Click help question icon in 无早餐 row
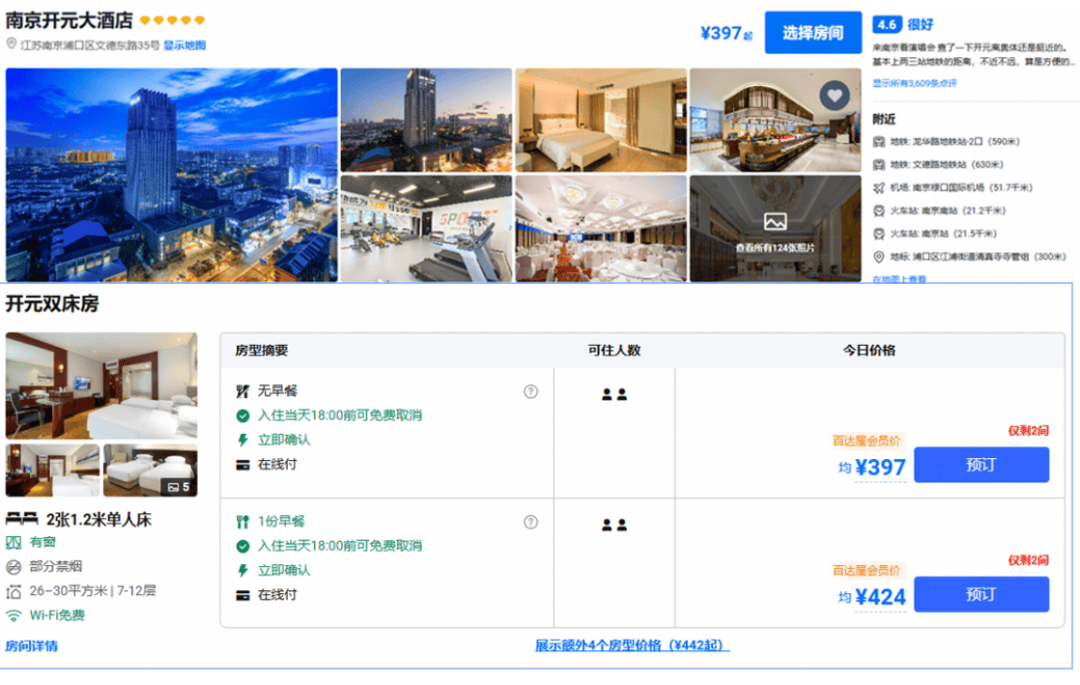Viewport: 1080px width, 685px height. (x=530, y=391)
